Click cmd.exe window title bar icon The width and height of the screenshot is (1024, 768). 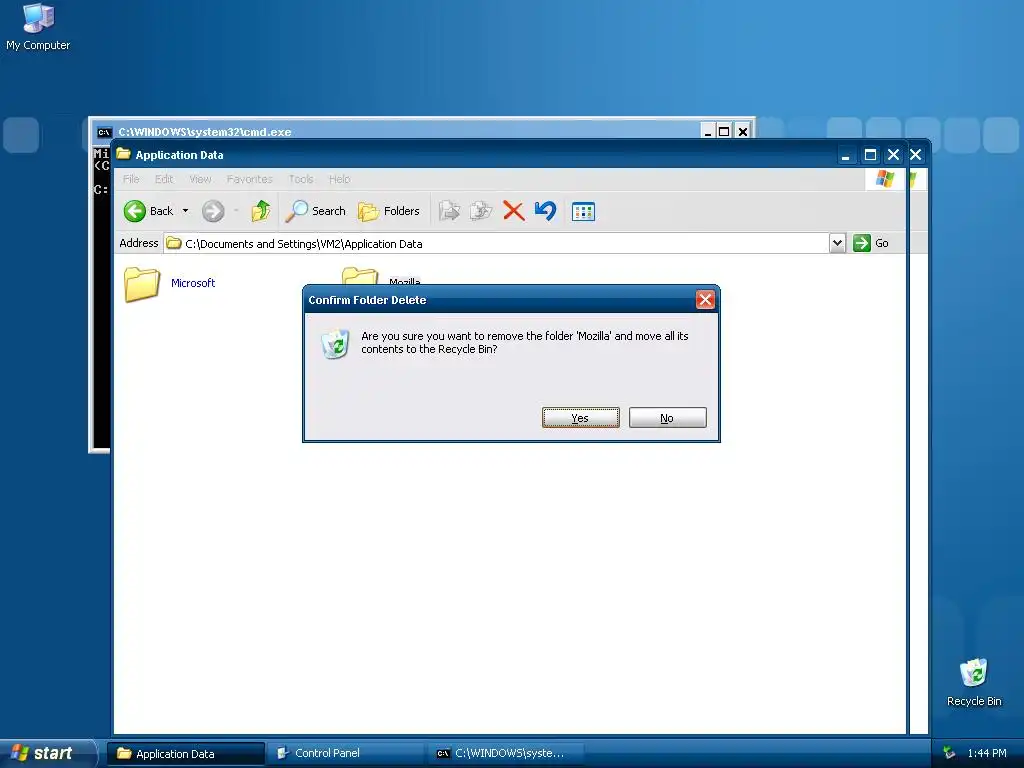coord(104,132)
